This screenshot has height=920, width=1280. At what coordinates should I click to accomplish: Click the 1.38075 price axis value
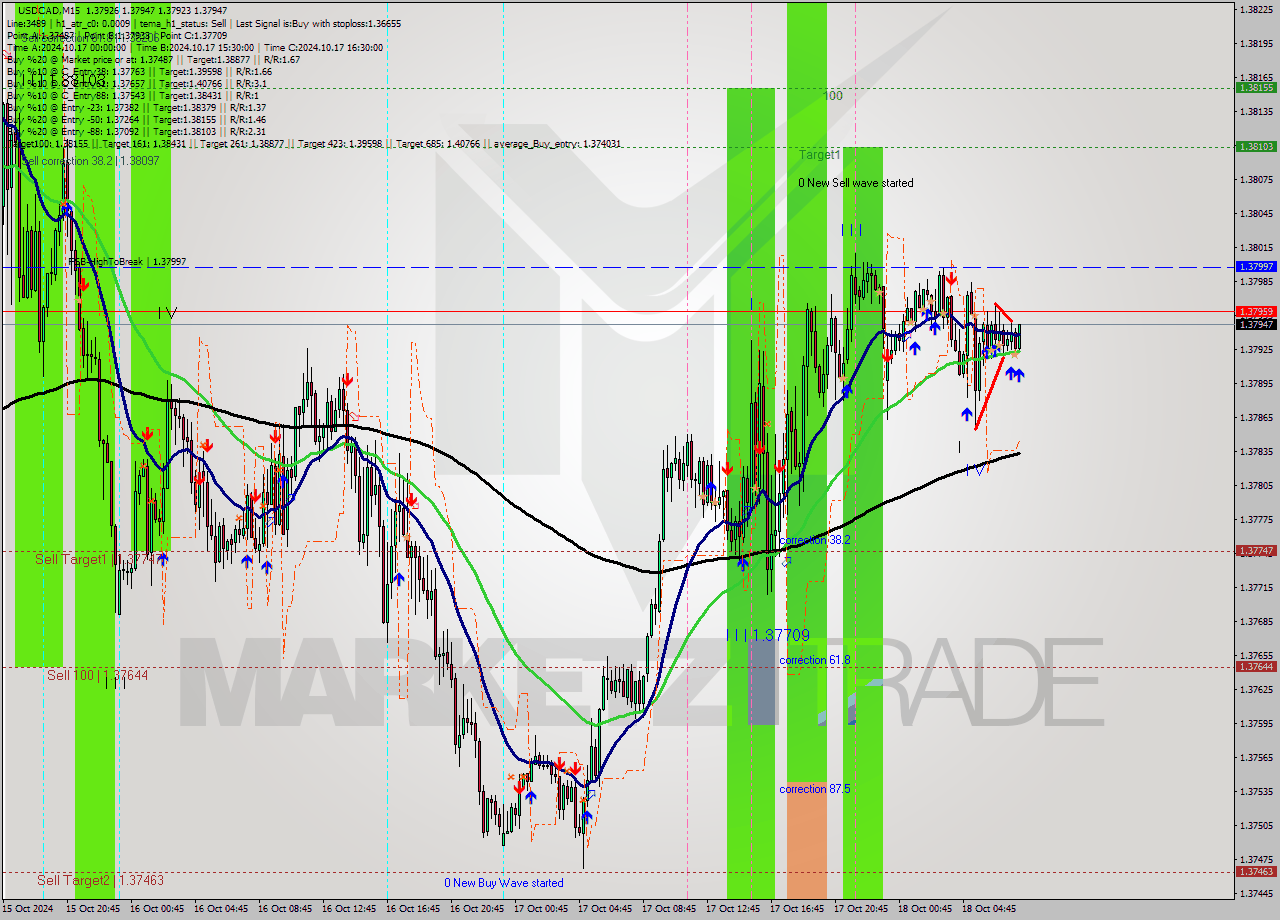click(x=1256, y=180)
